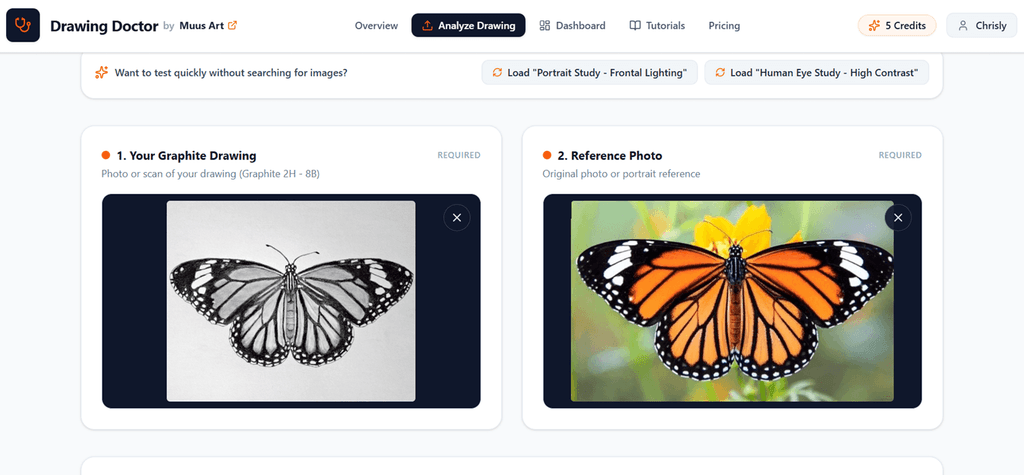Load the Human Eye Study - High Contrast sample
The image size is (1024, 475).
tap(816, 73)
